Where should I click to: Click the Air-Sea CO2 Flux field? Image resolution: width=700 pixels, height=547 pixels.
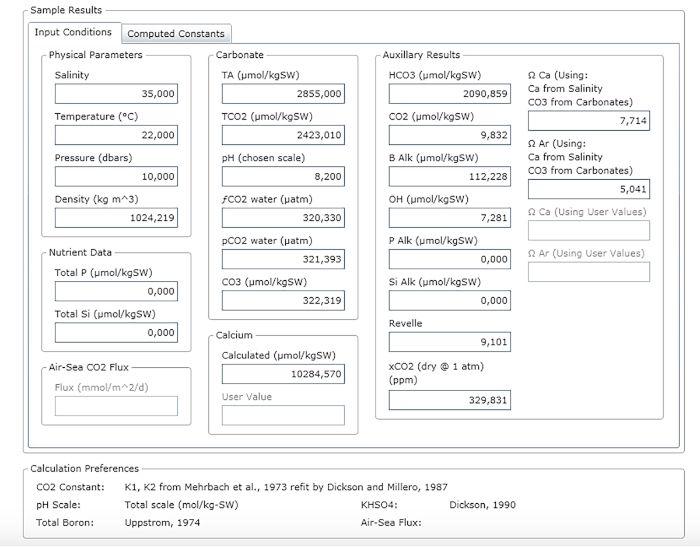[116, 406]
